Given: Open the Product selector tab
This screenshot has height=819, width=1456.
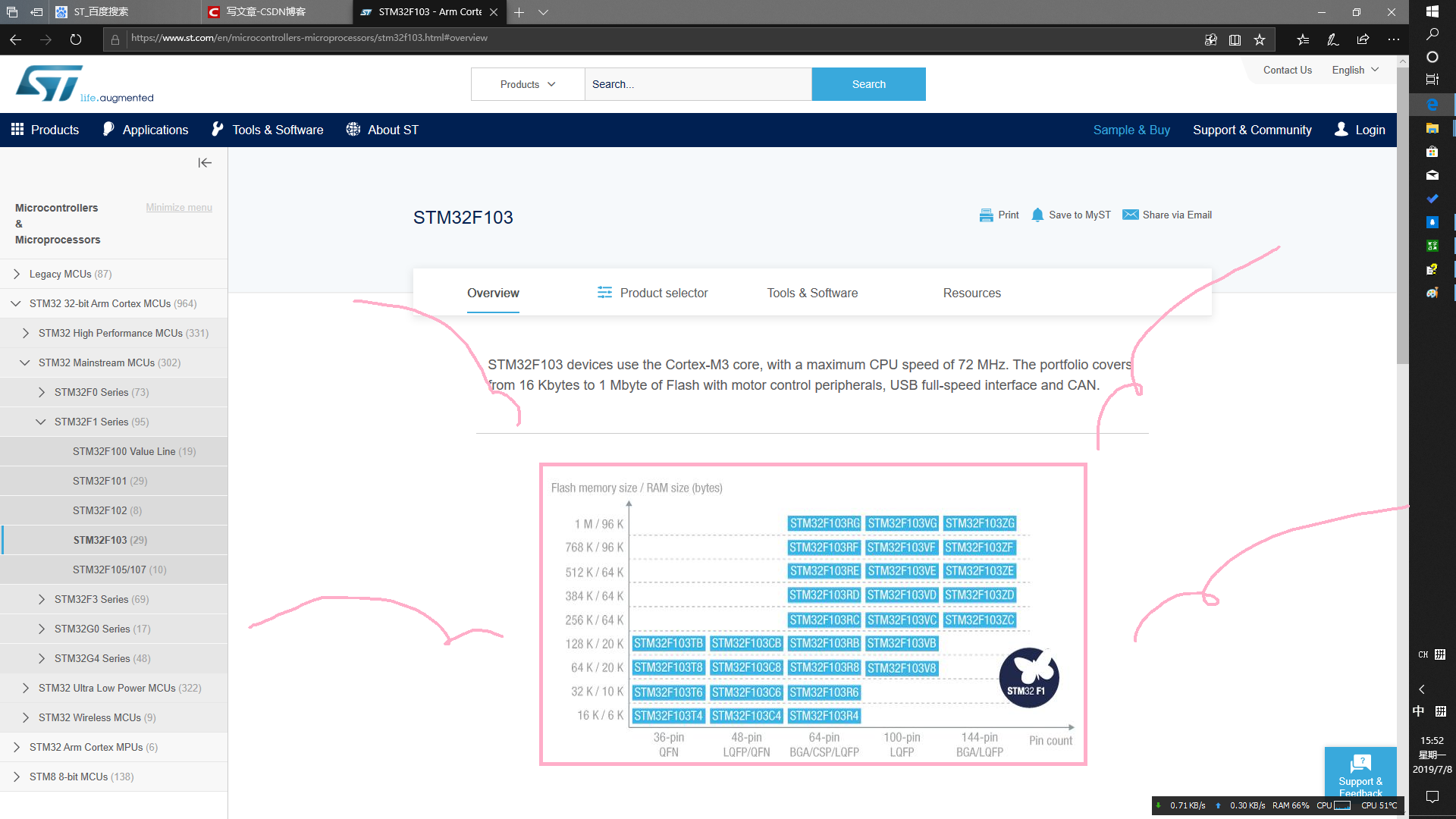Looking at the screenshot, I should point(652,293).
